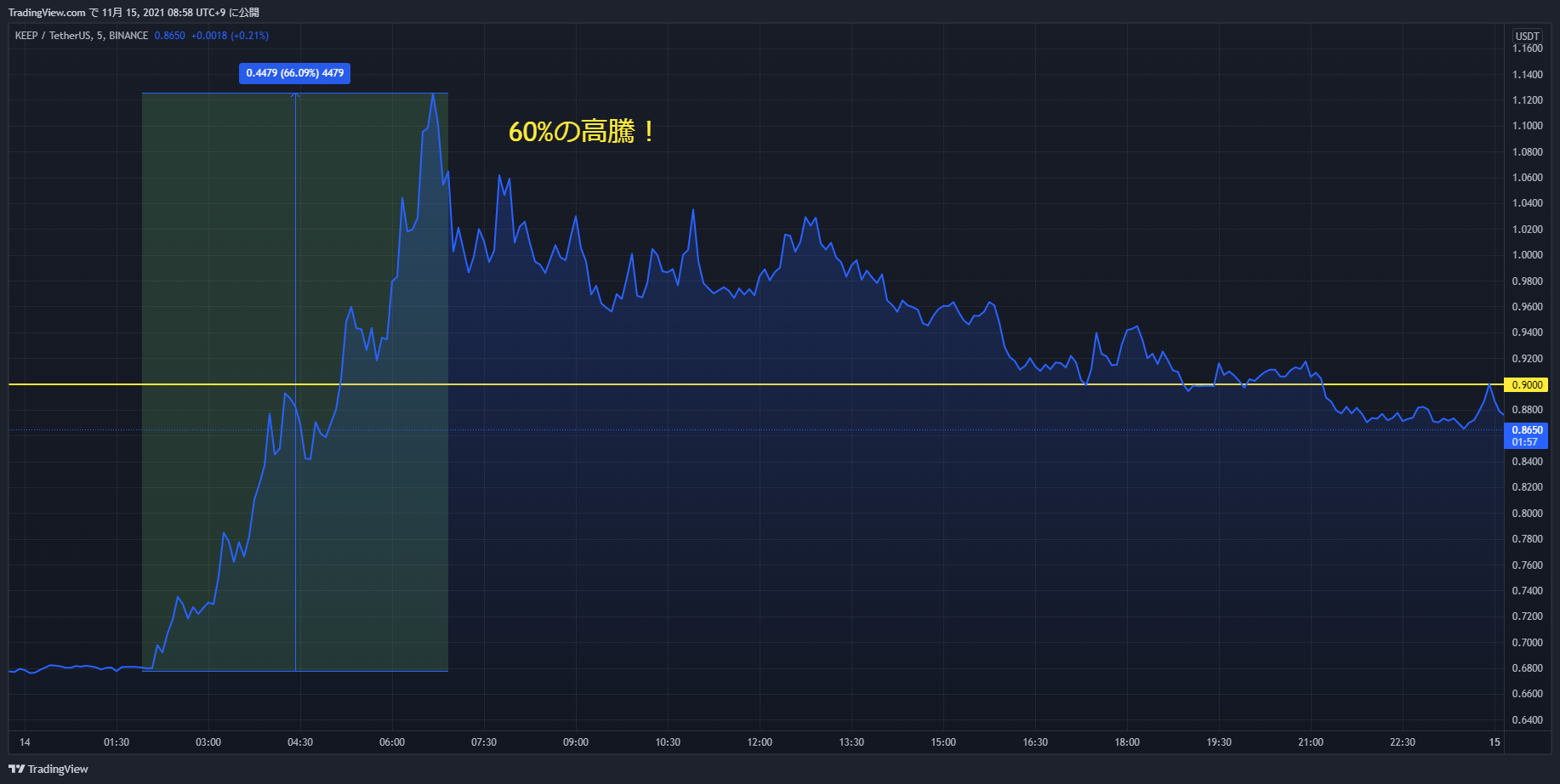1560x784 pixels.
Task: Click the 0.6400 price axis label
Action: tap(1527, 720)
